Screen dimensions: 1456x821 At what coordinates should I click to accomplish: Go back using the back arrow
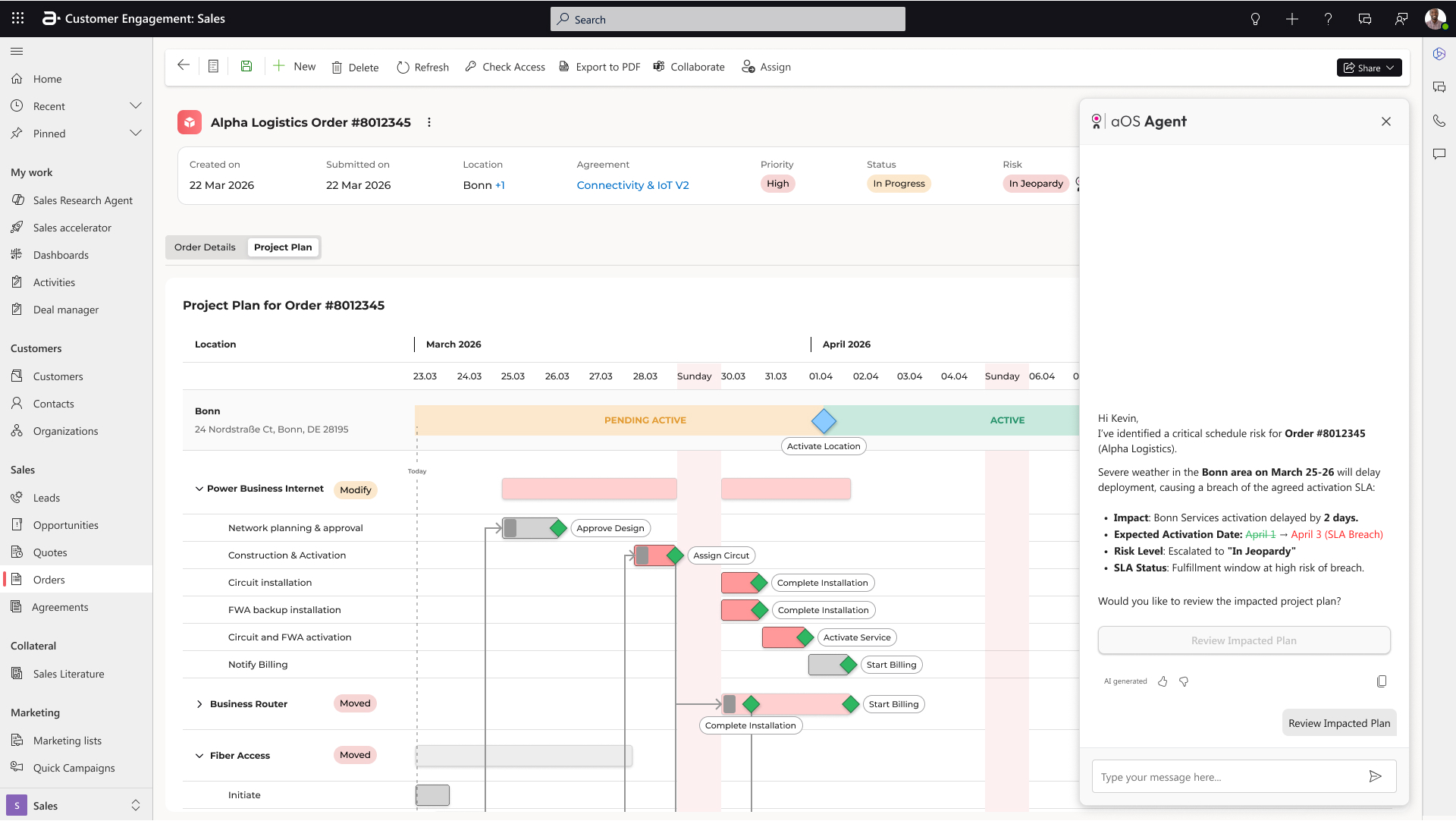184,66
